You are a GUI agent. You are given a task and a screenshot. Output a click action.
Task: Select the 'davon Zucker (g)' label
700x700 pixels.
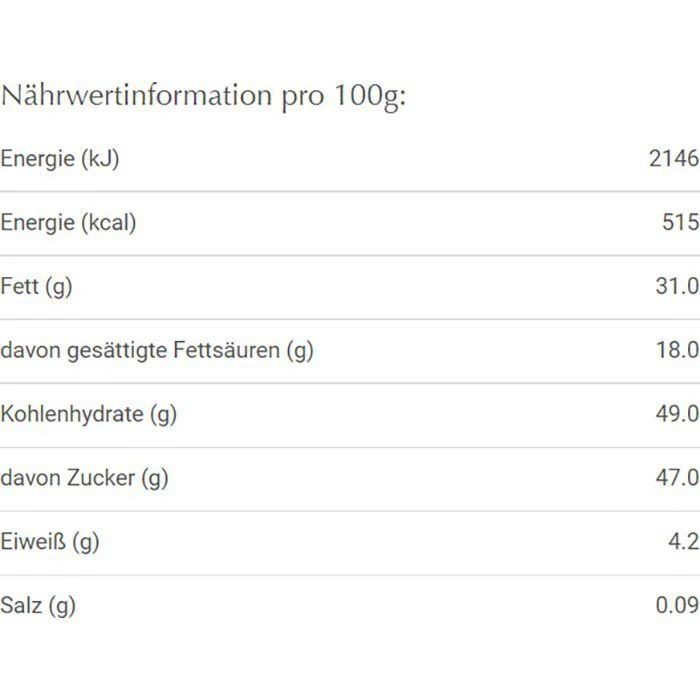point(84,478)
